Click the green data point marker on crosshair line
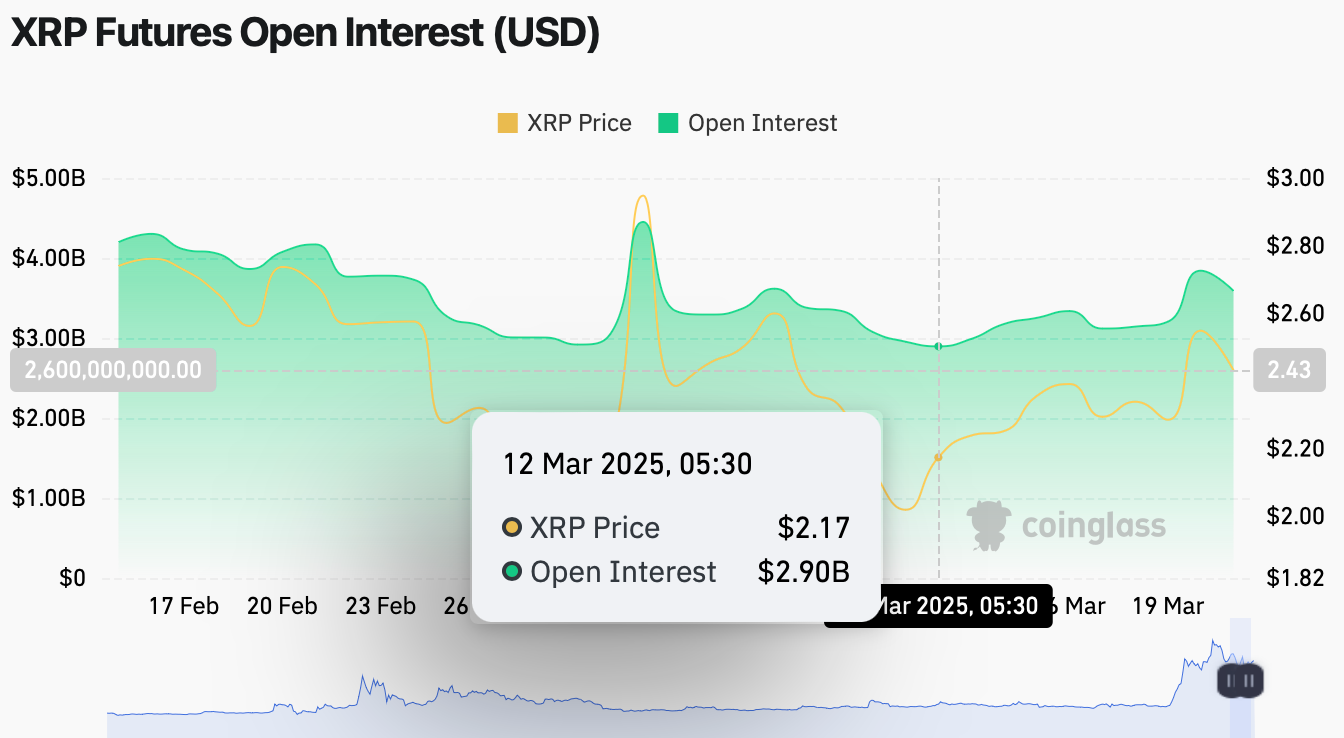 click(x=938, y=346)
